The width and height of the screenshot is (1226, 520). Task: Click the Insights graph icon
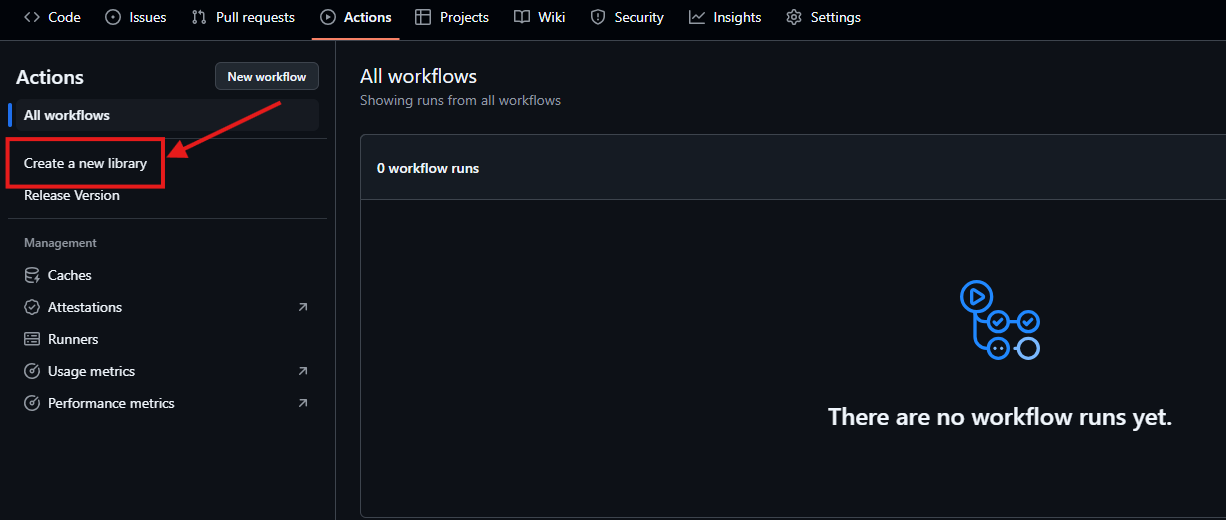[697, 17]
